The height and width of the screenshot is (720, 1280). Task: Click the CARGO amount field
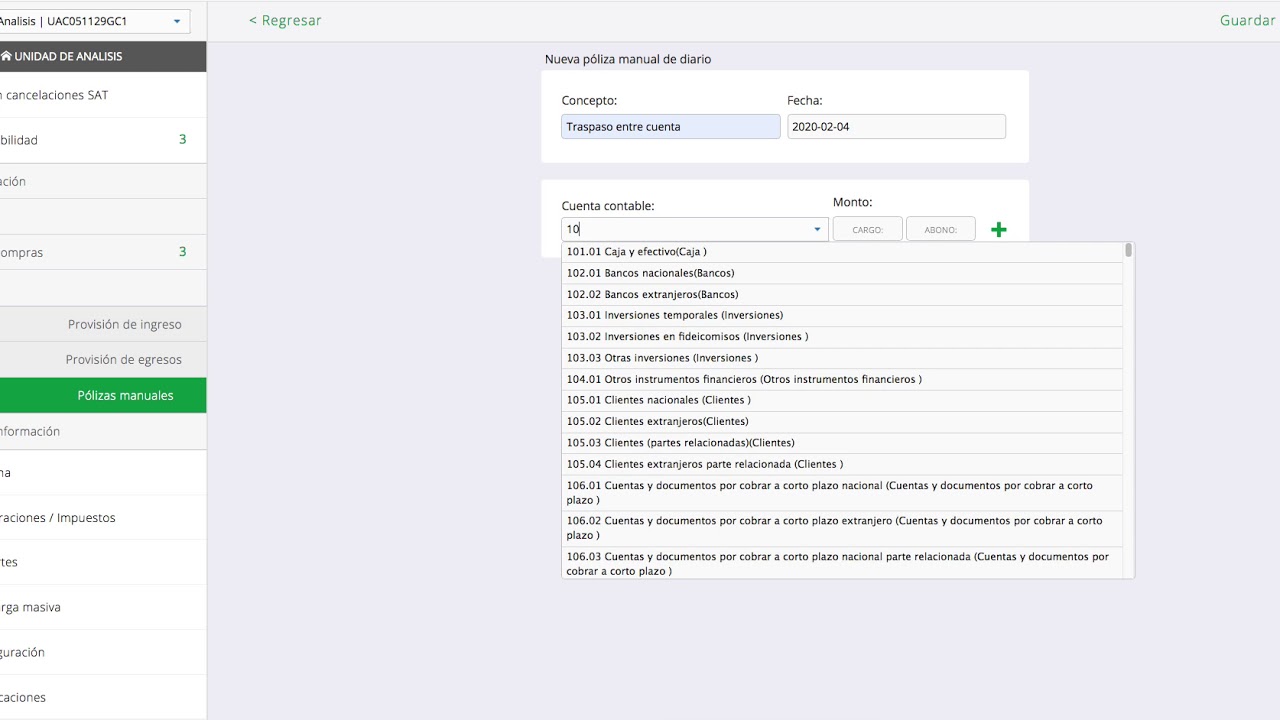click(867, 229)
